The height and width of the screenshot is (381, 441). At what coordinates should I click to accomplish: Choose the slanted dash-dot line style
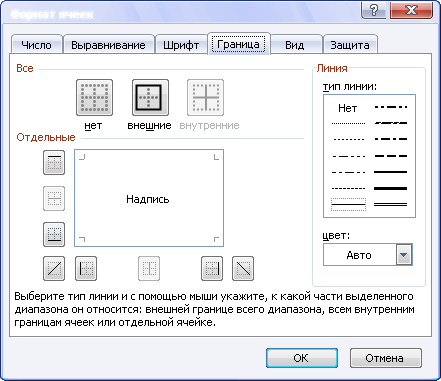point(391,123)
